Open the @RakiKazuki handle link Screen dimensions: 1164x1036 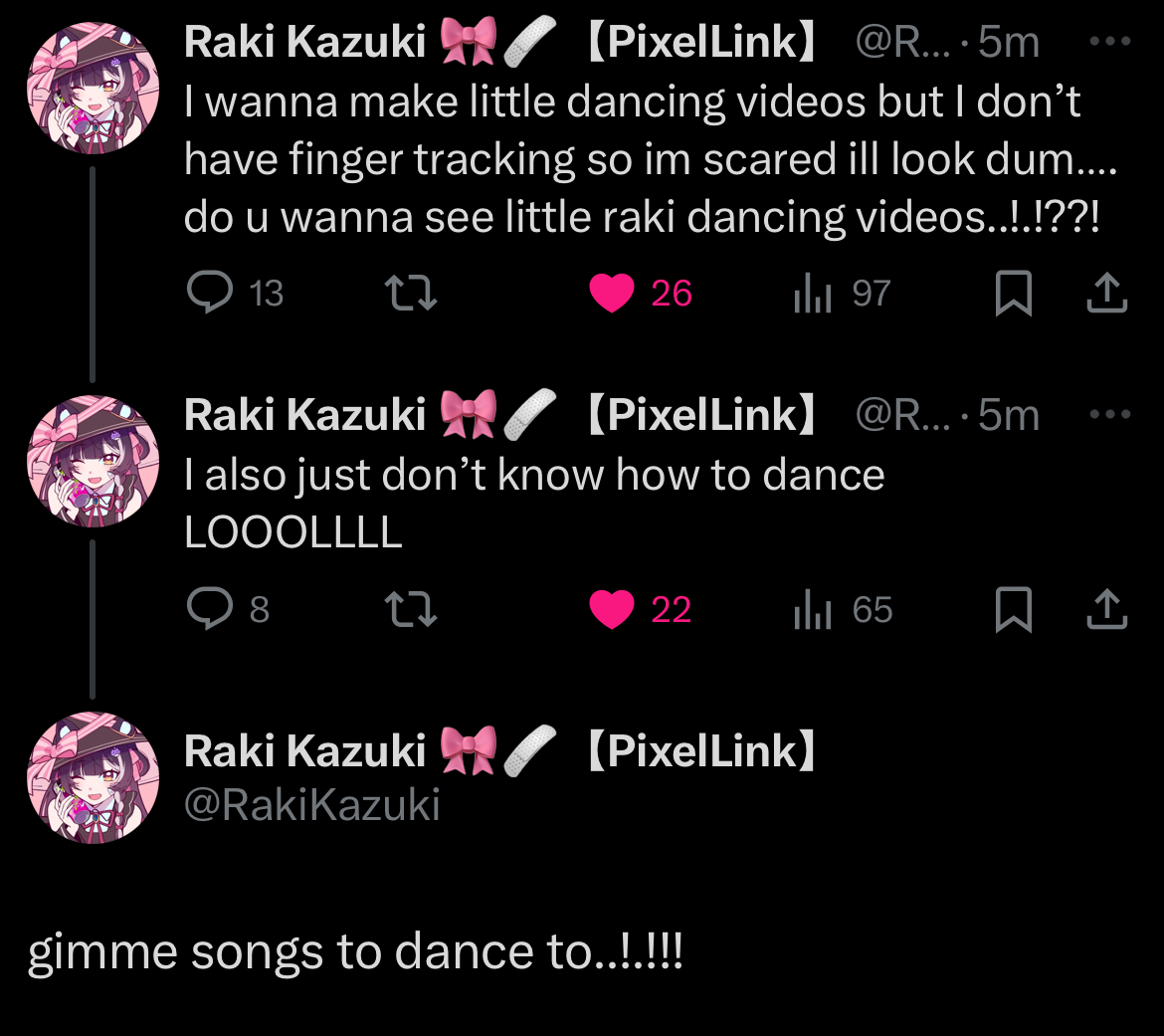tap(311, 804)
